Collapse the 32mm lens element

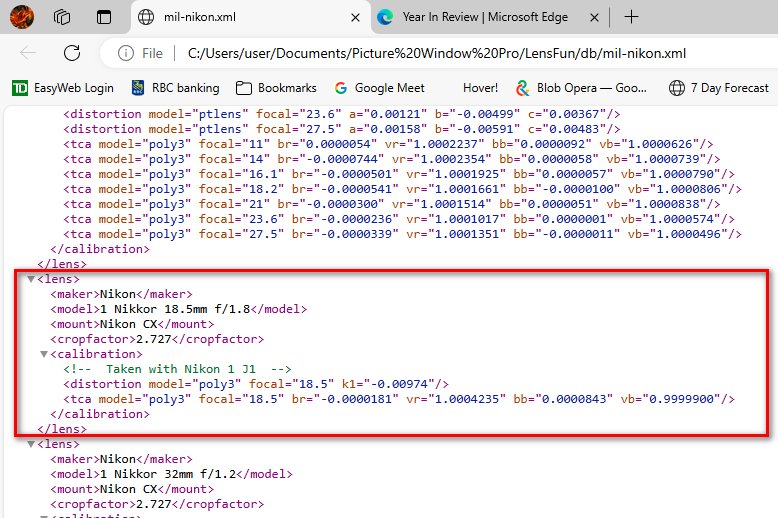(31, 444)
